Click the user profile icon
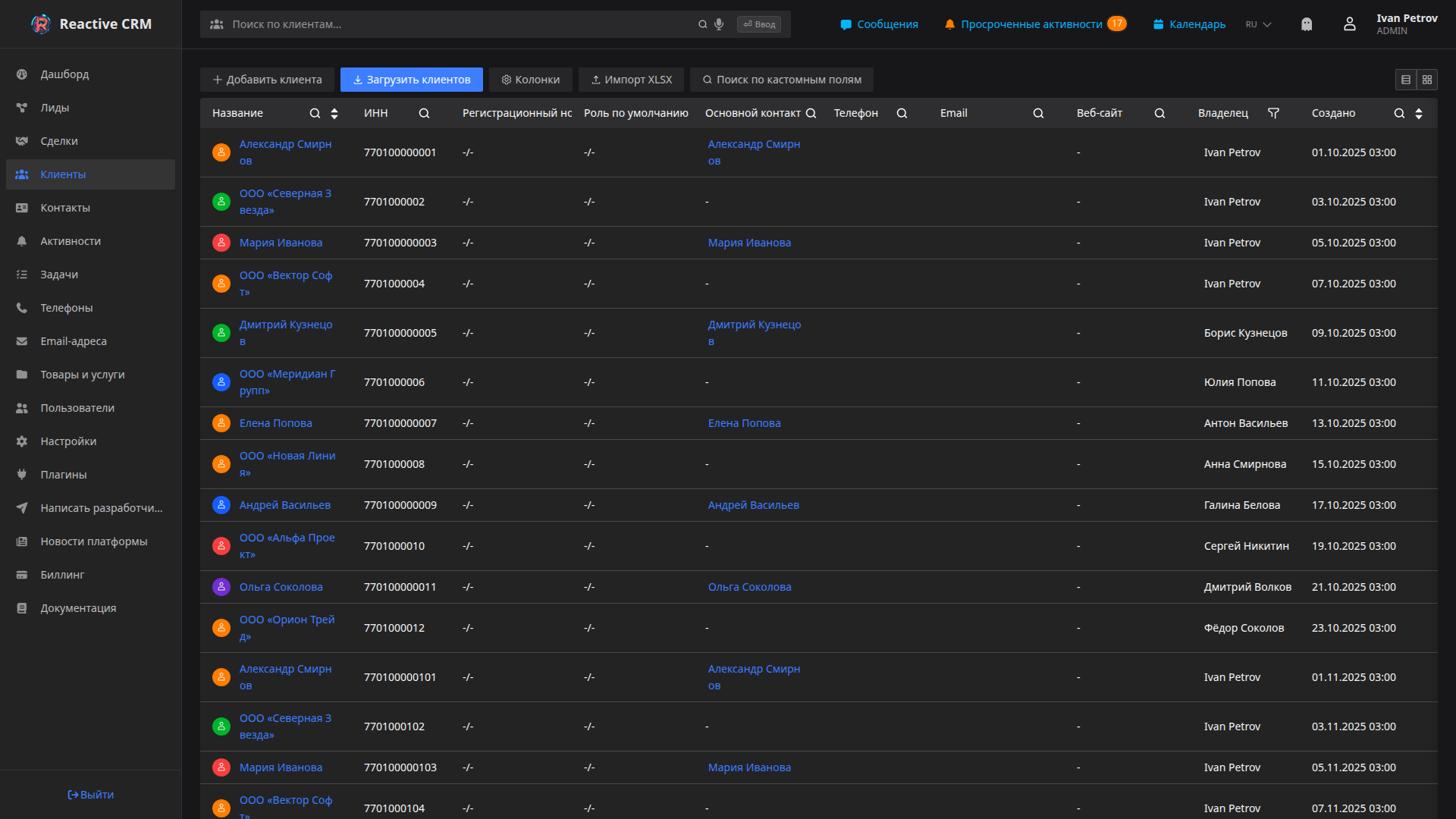This screenshot has width=1456, height=819. tap(1350, 24)
